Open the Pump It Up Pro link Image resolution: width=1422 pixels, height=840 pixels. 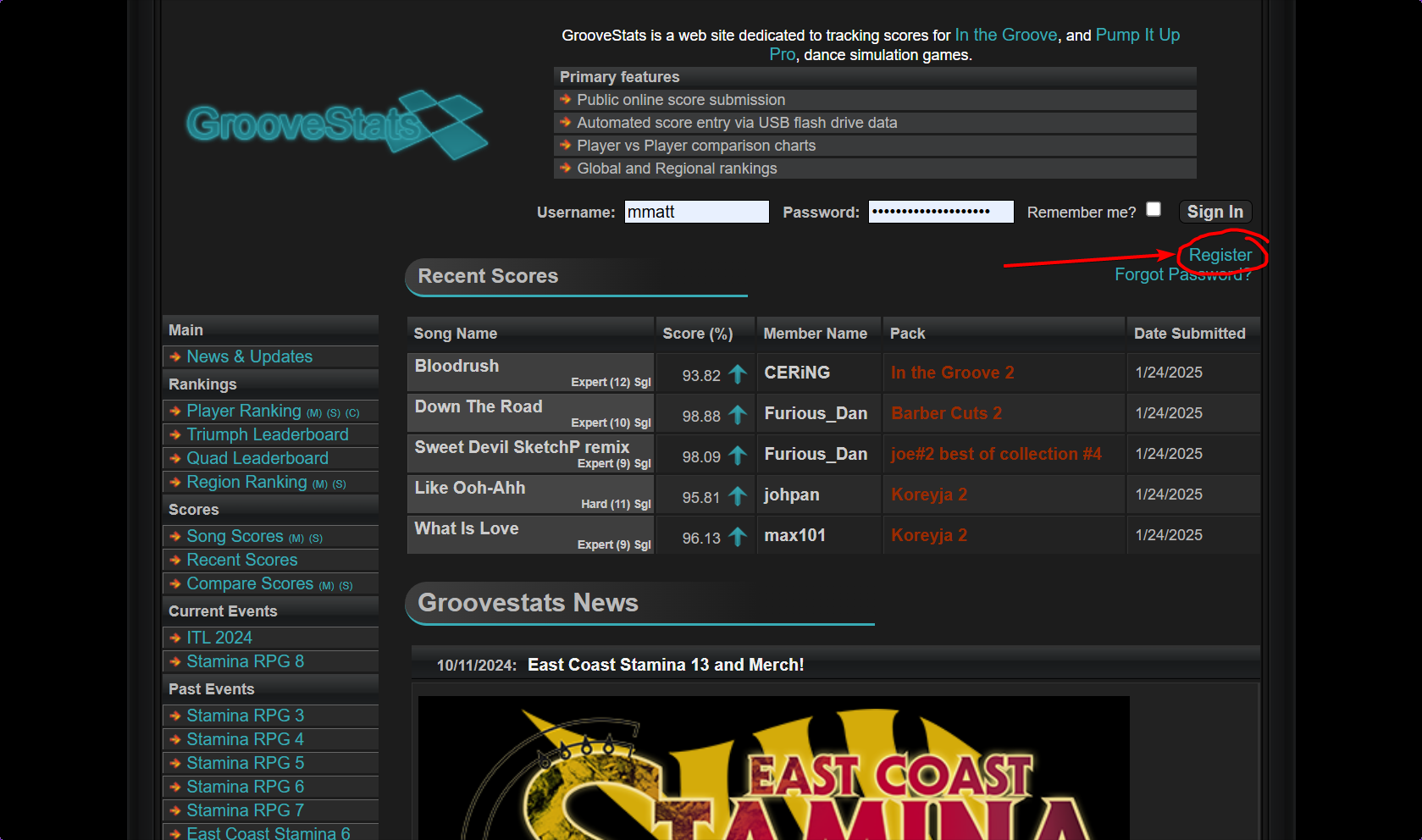coord(1137,36)
